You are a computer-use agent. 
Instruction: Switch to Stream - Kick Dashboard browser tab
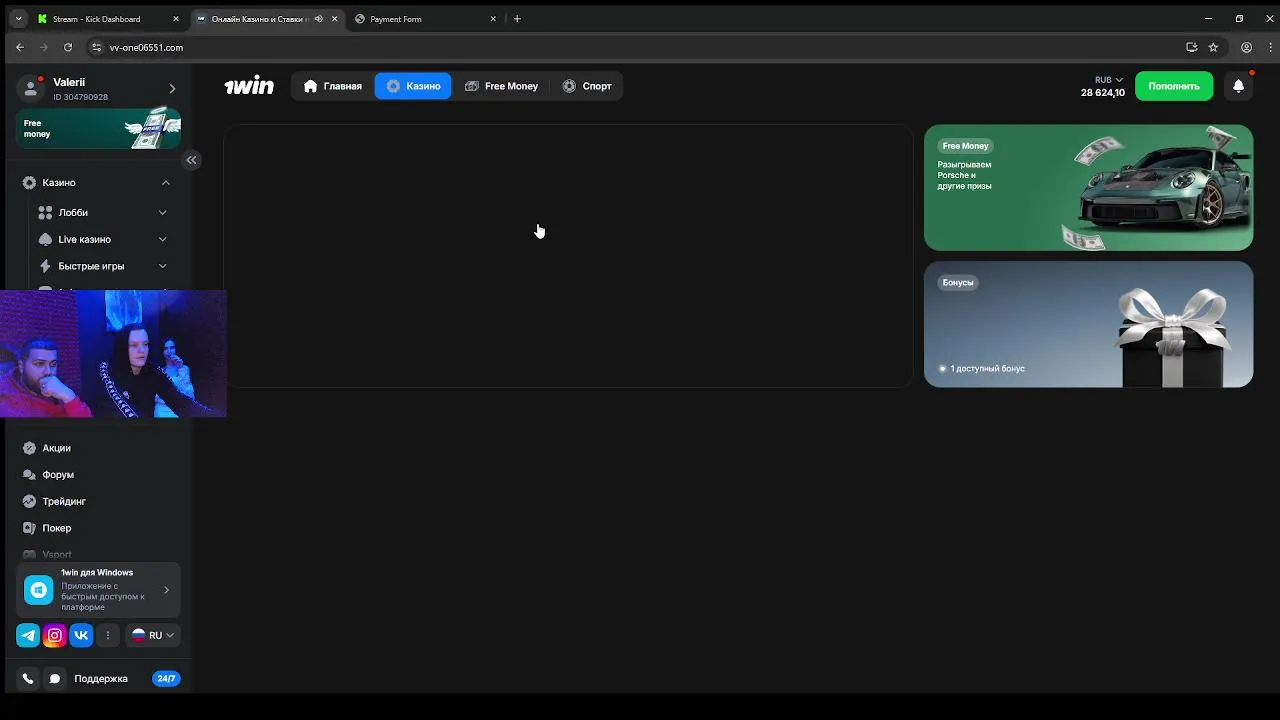coord(107,19)
